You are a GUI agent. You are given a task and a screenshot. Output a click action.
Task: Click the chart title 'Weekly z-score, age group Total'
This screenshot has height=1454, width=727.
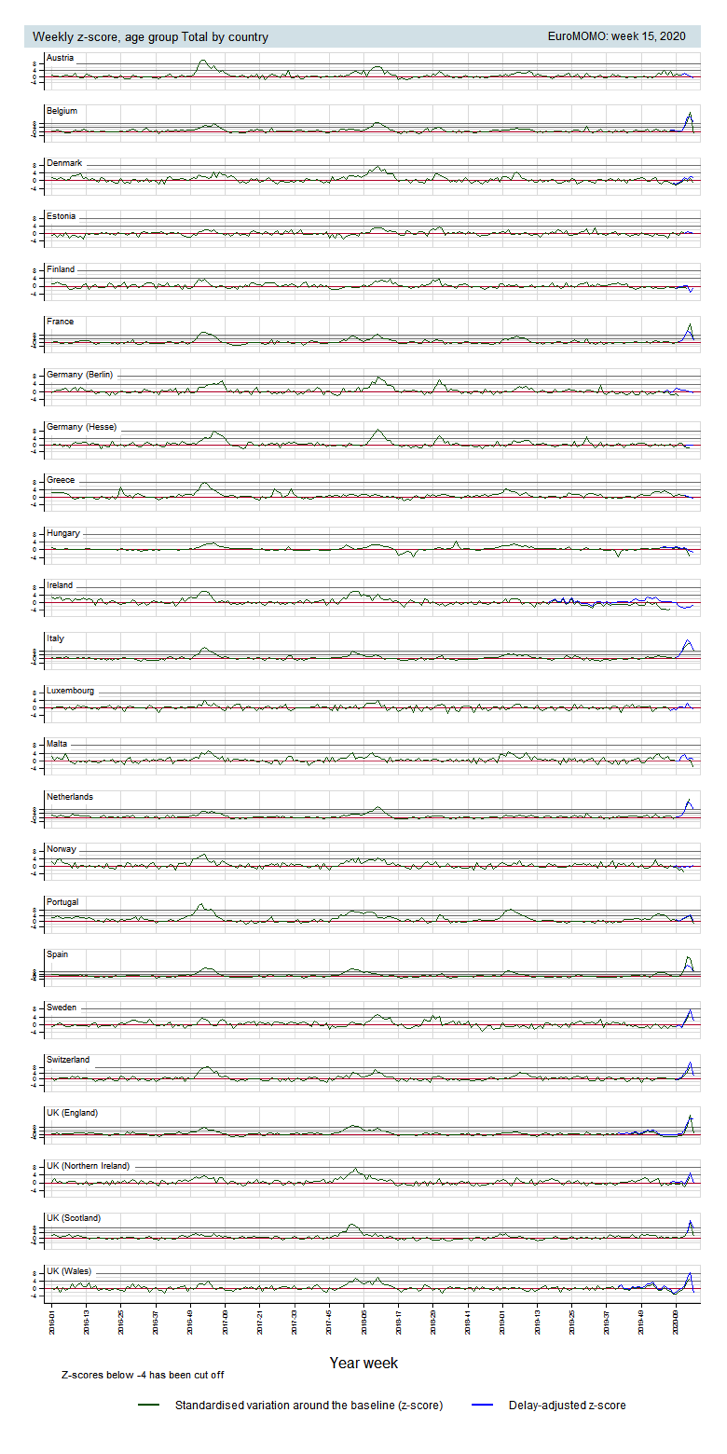(150, 37)
